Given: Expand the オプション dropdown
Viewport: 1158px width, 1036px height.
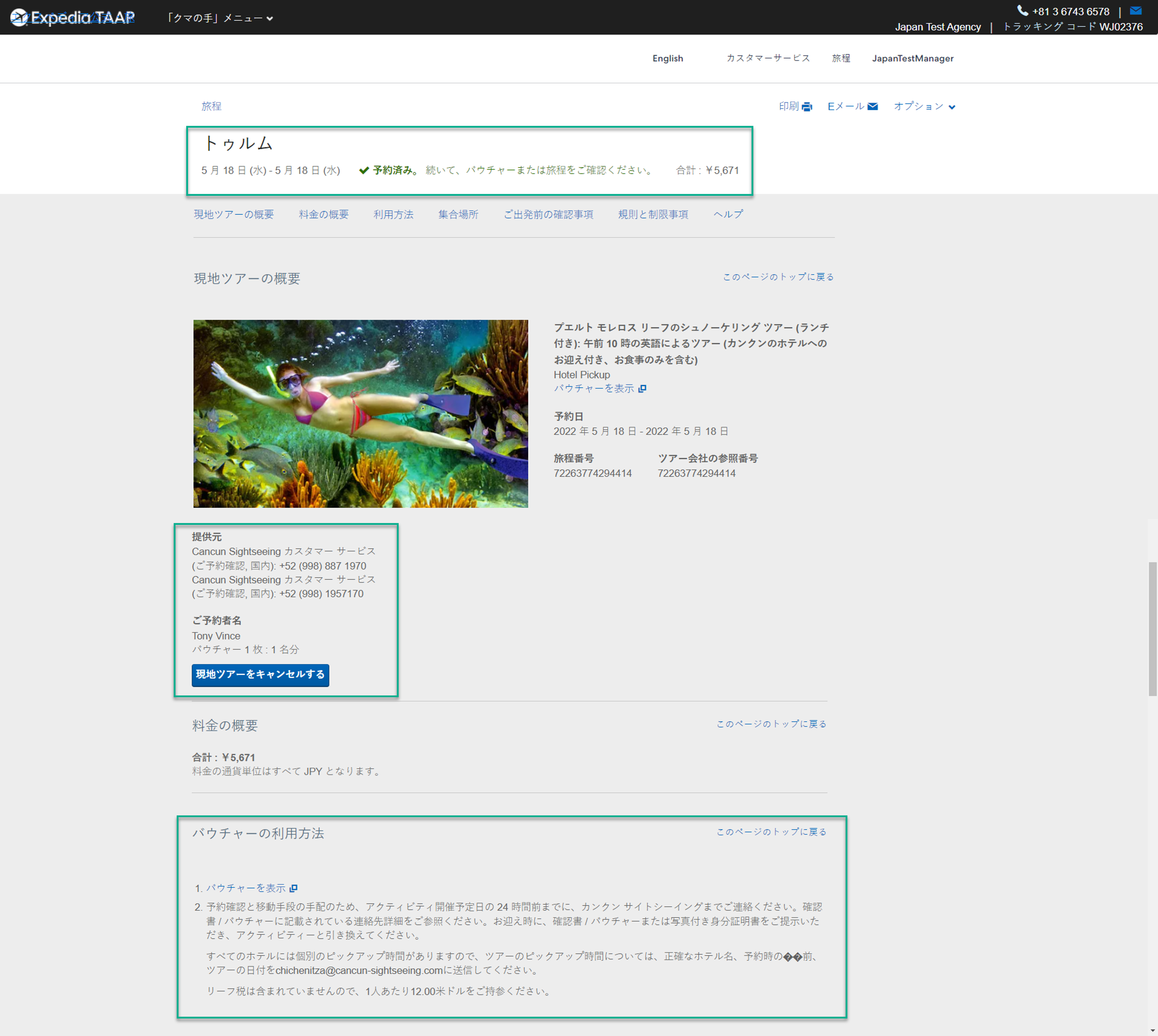Looking at the screenshot, I should 924,107.
